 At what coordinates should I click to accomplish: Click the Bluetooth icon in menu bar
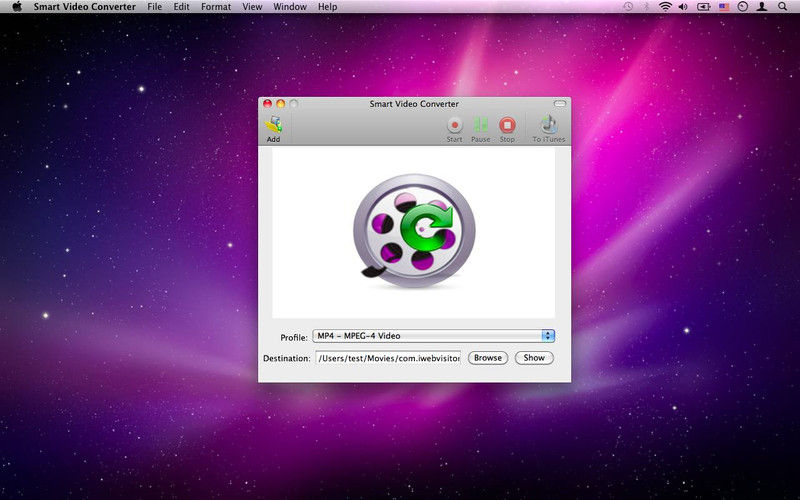tap(645, 7)
